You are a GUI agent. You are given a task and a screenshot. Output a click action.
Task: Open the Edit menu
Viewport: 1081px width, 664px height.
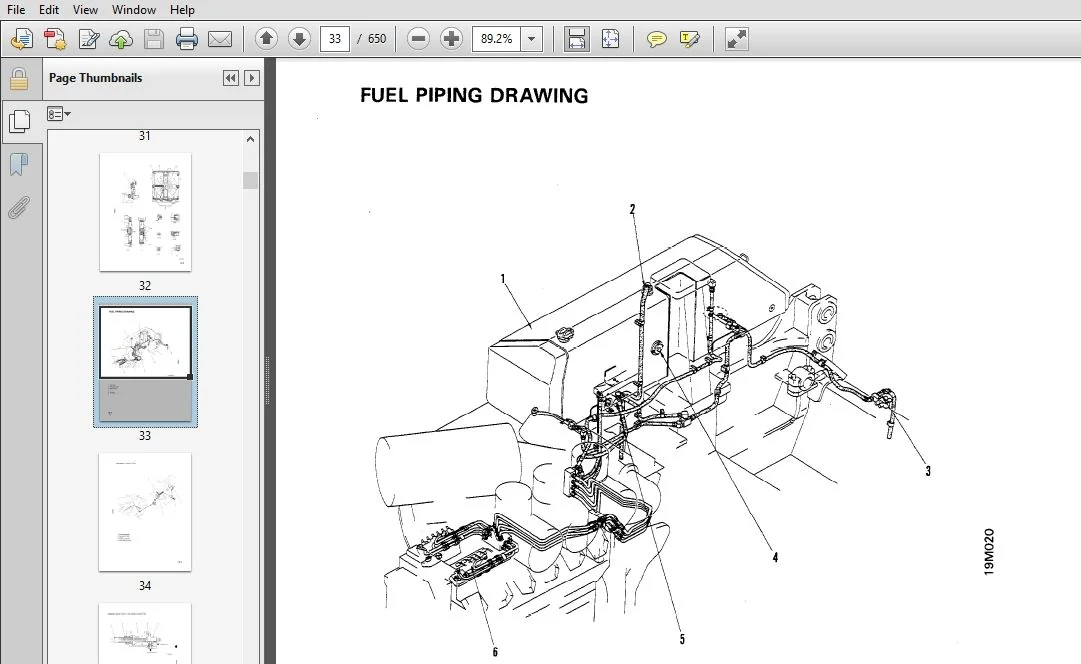coord(48,10)
